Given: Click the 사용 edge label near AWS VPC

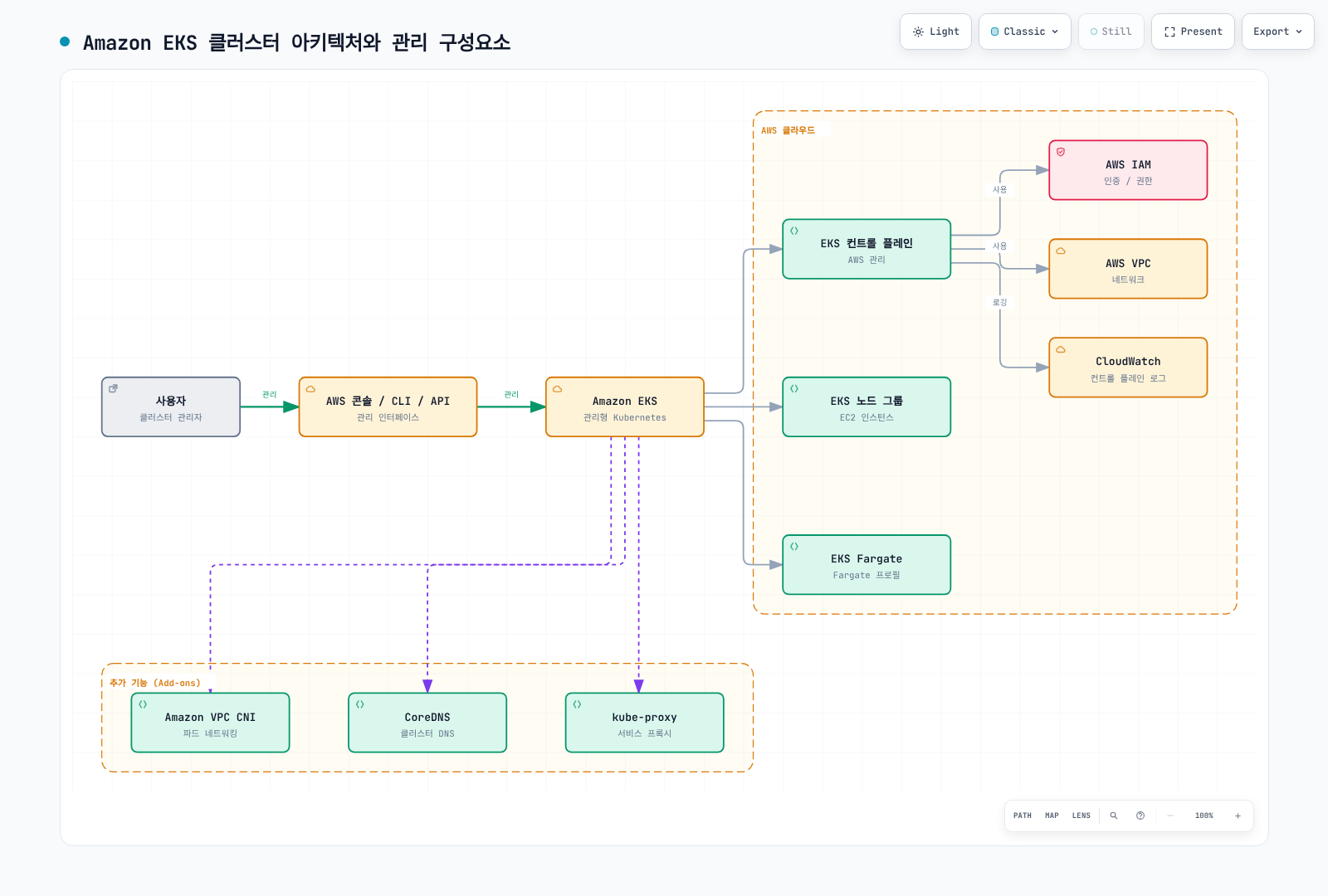Looking at the screenshot, I should (x=1000, y=246).
